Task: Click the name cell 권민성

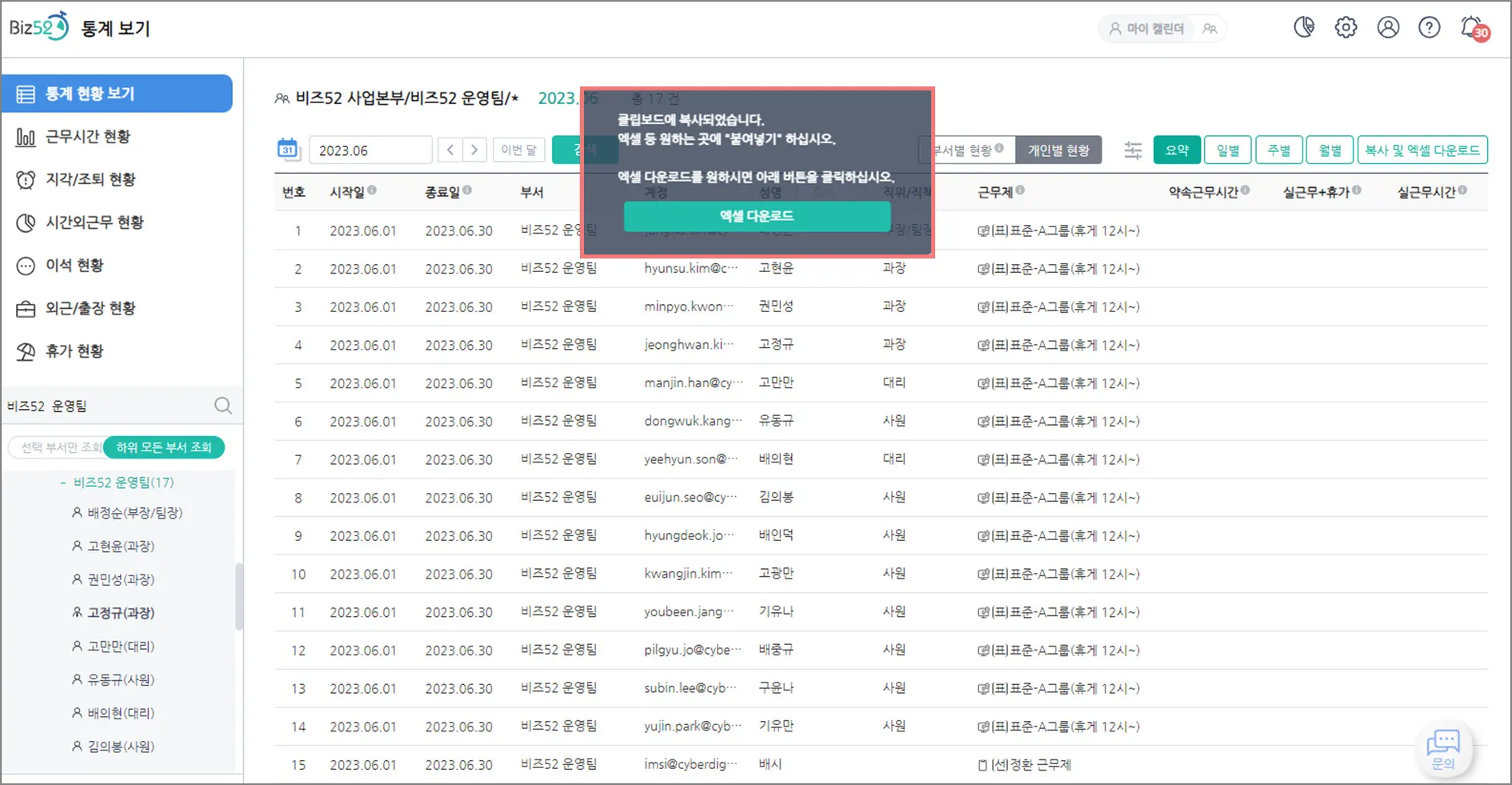Action: (x=776, y=306)
